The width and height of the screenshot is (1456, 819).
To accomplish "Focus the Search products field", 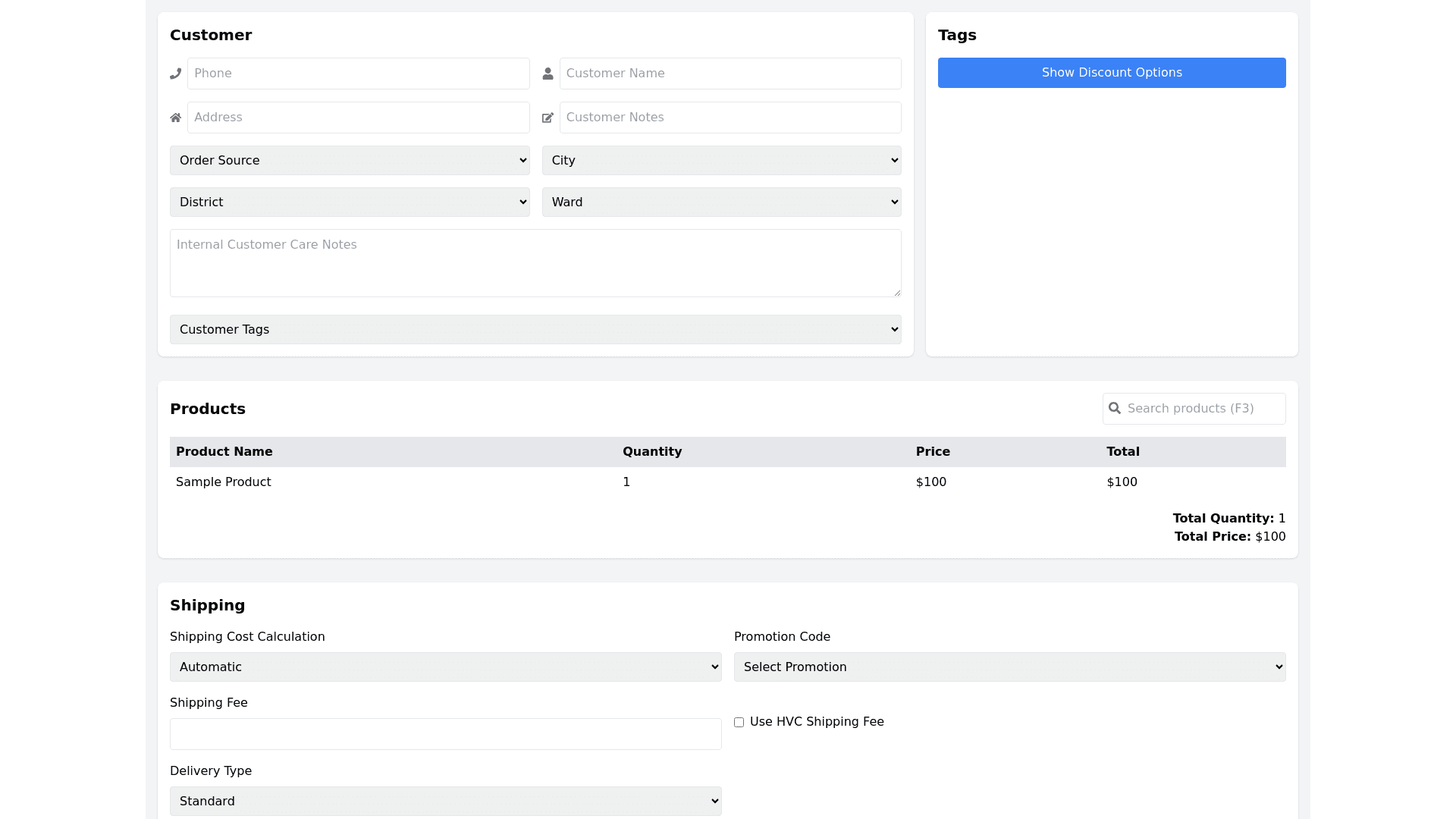I will (x=1202, y=408).
